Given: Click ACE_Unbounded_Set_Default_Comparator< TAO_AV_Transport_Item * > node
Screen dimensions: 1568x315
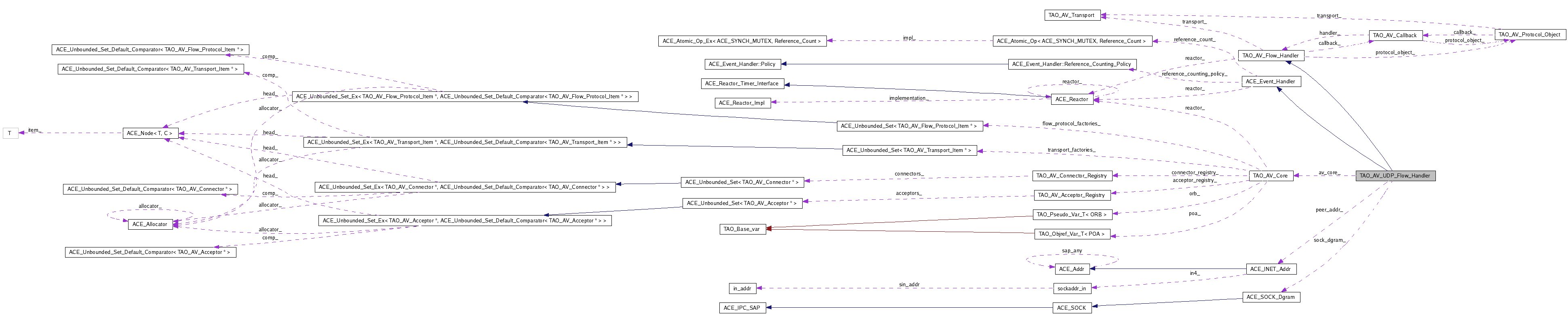Looking at the screenshot, I should tap(150, 69).
